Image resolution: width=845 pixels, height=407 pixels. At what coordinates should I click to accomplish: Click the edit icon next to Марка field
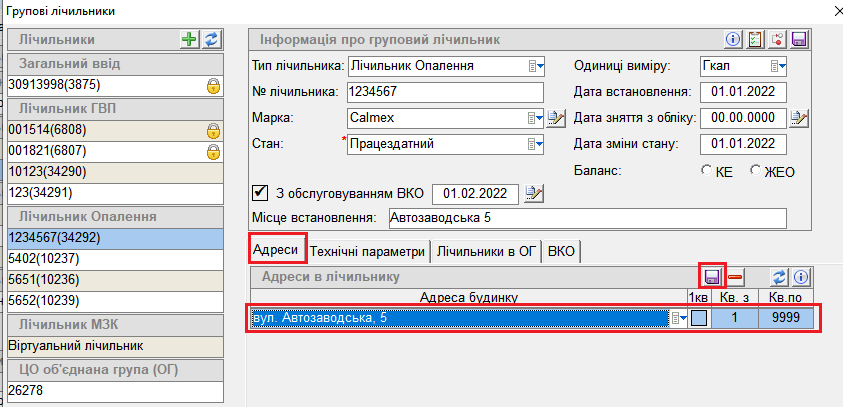click(x=557, y=118)
